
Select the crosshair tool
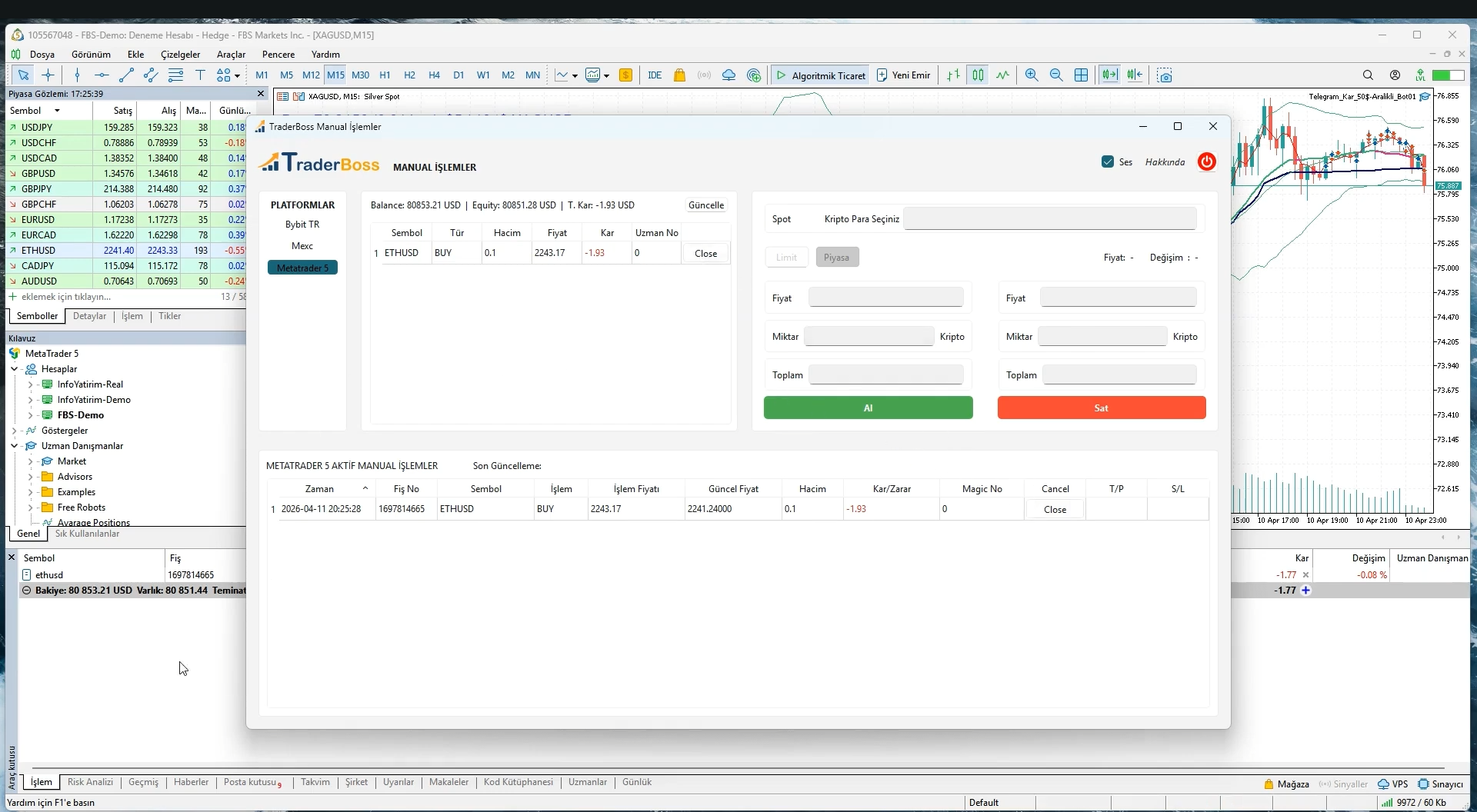pos(48,75)
